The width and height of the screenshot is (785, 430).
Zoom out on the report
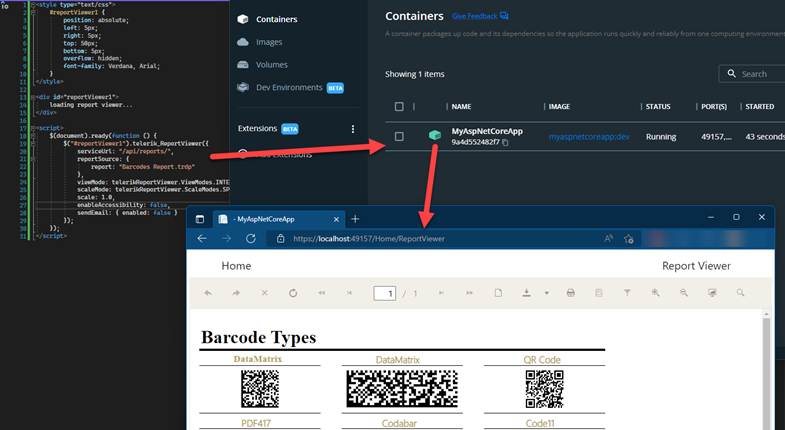[684, 293]
